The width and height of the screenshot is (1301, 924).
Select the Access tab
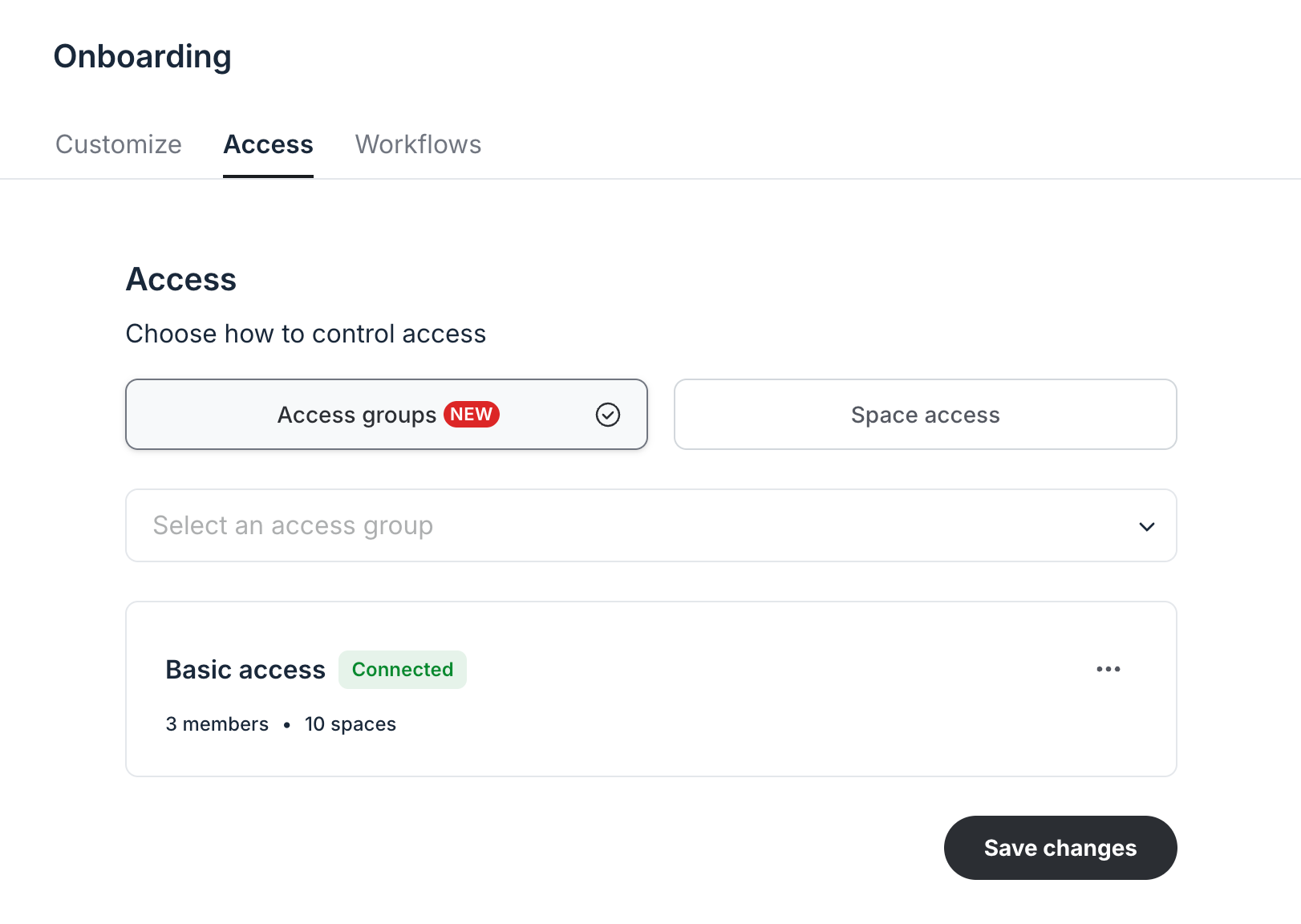tap(268, 144)
